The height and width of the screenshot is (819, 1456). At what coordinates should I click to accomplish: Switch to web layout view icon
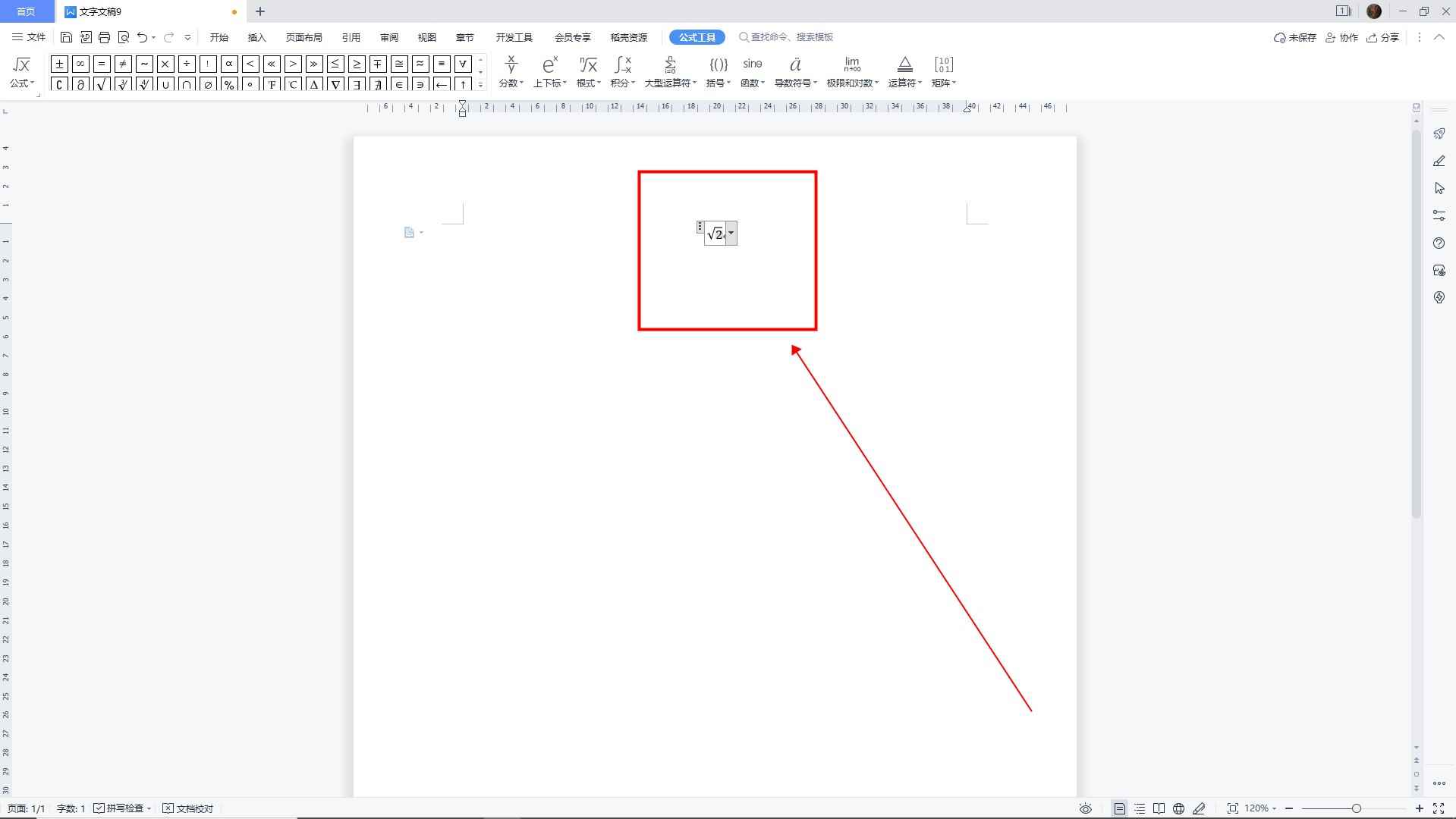pos(1178,808)
